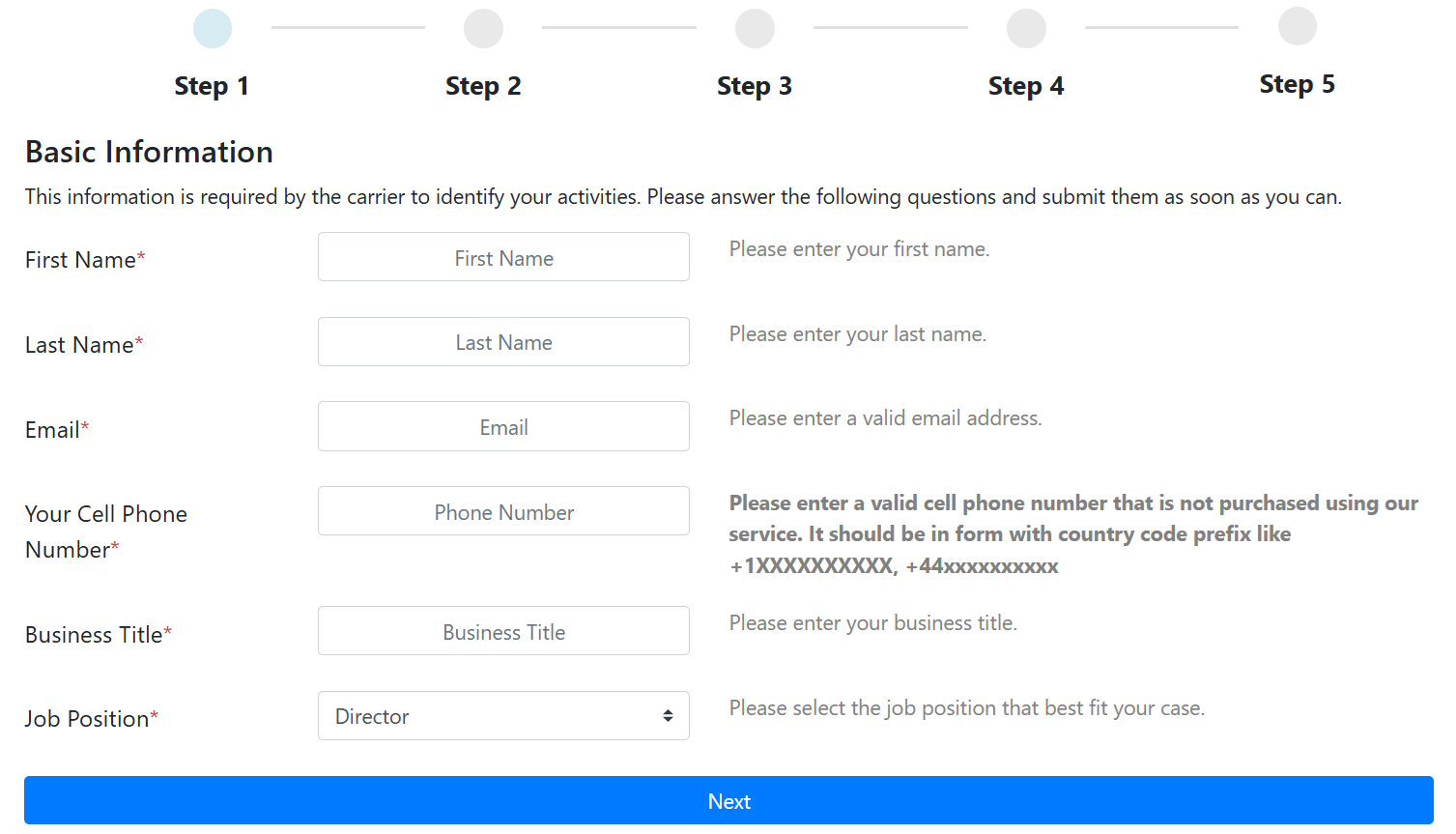1456x834 pixels.
Task: Click the Next button
Action: point(728,800)
